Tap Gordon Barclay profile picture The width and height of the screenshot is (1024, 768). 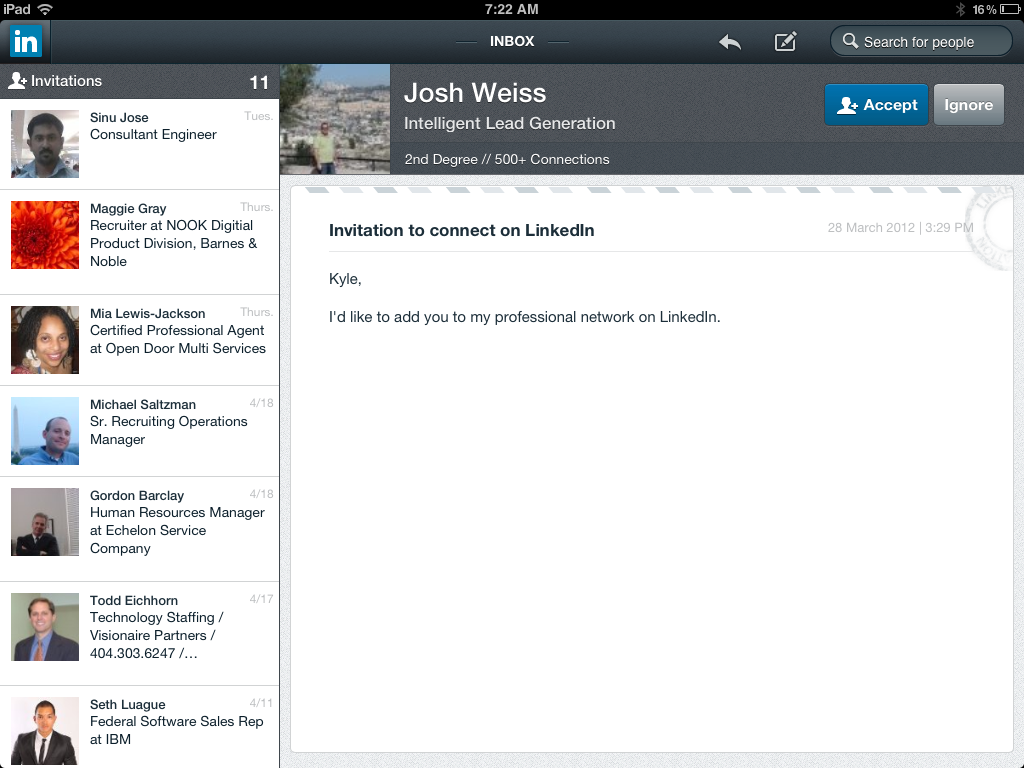[x=45, y=522]
